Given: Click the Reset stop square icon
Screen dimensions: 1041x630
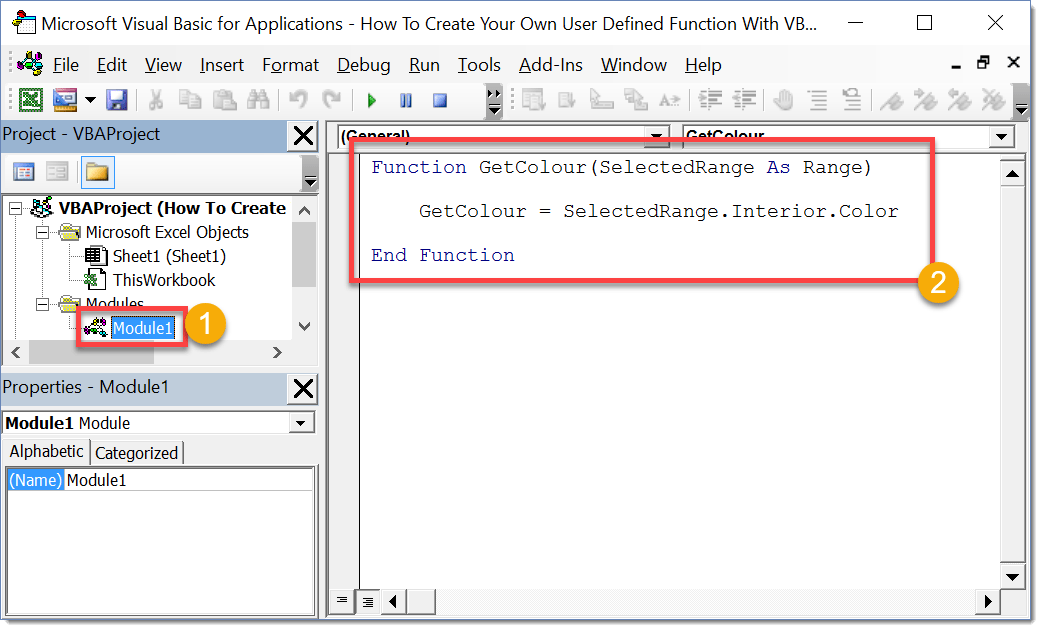Looking at the screenshot, I should coord(440,100).
